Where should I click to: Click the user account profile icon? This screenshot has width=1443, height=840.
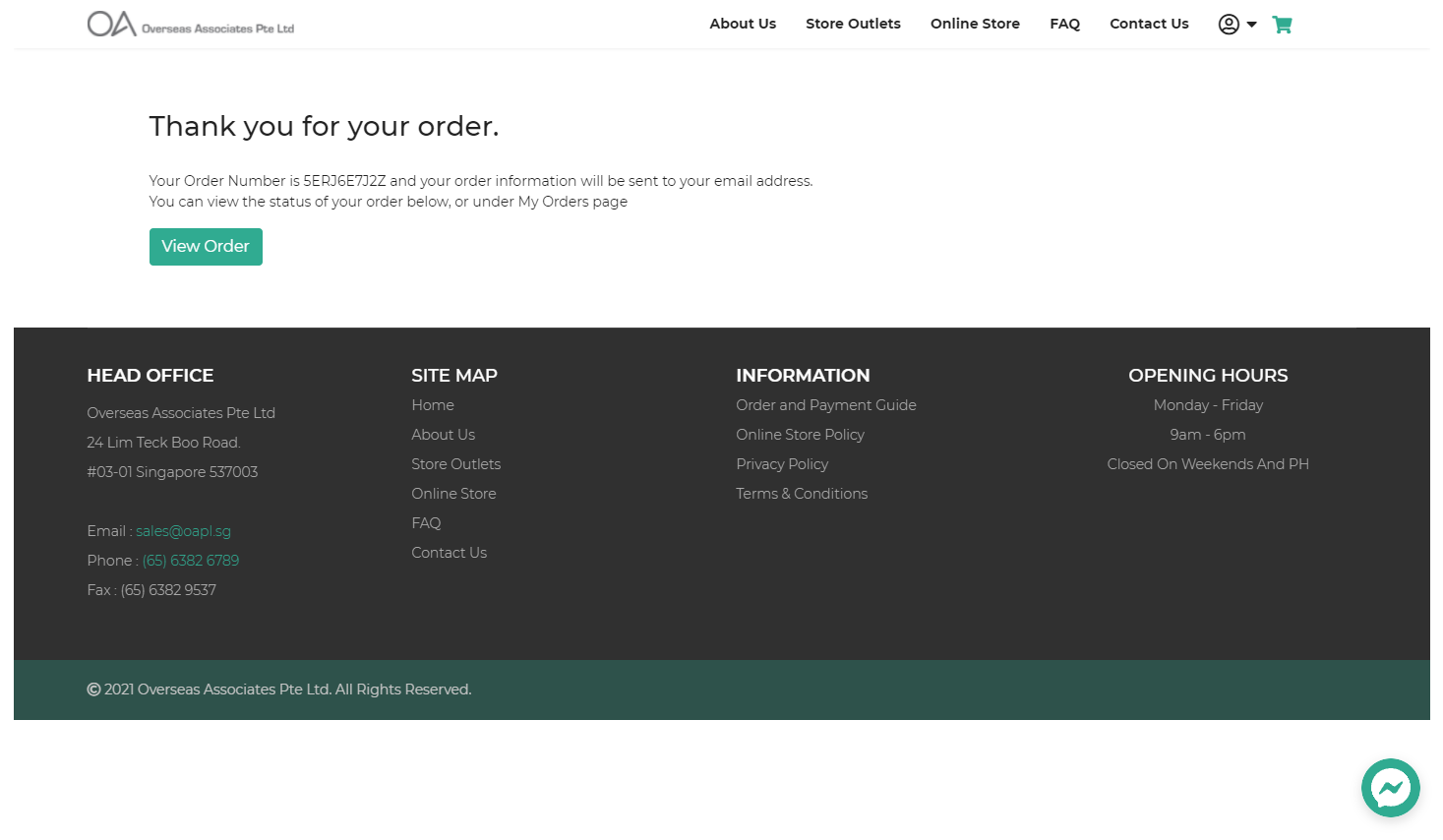click(x=1229, y=25)
